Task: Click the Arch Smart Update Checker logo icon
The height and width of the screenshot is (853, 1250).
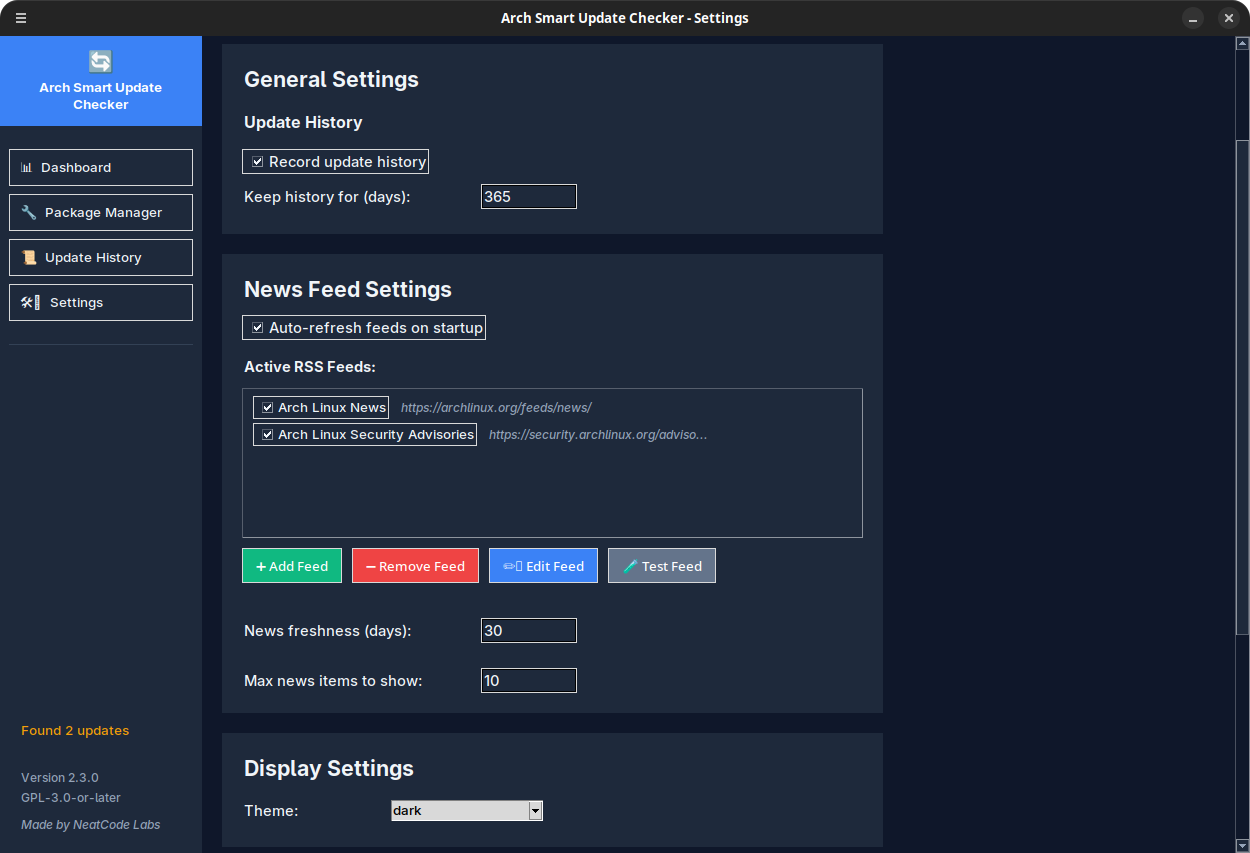Action: pos(101,62)
